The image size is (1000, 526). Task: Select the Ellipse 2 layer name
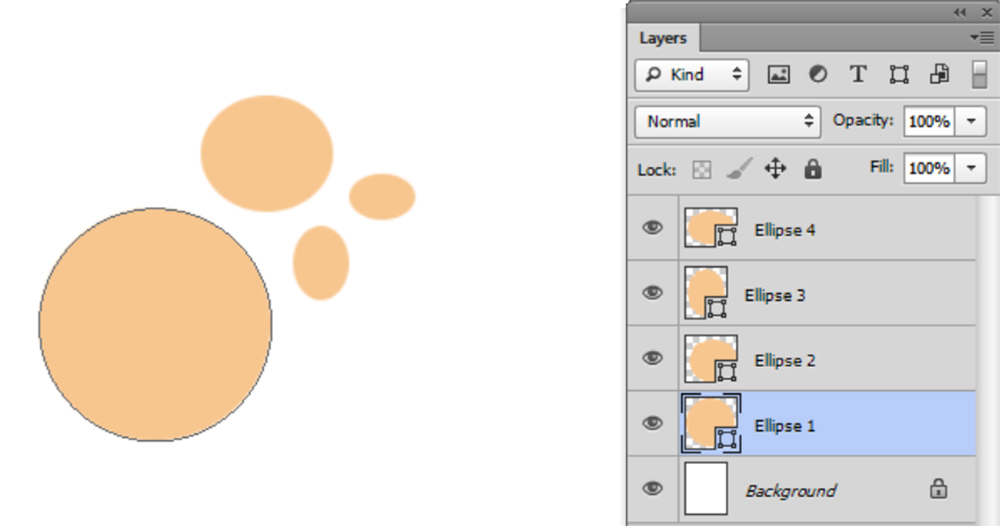[x=784, y=361]
